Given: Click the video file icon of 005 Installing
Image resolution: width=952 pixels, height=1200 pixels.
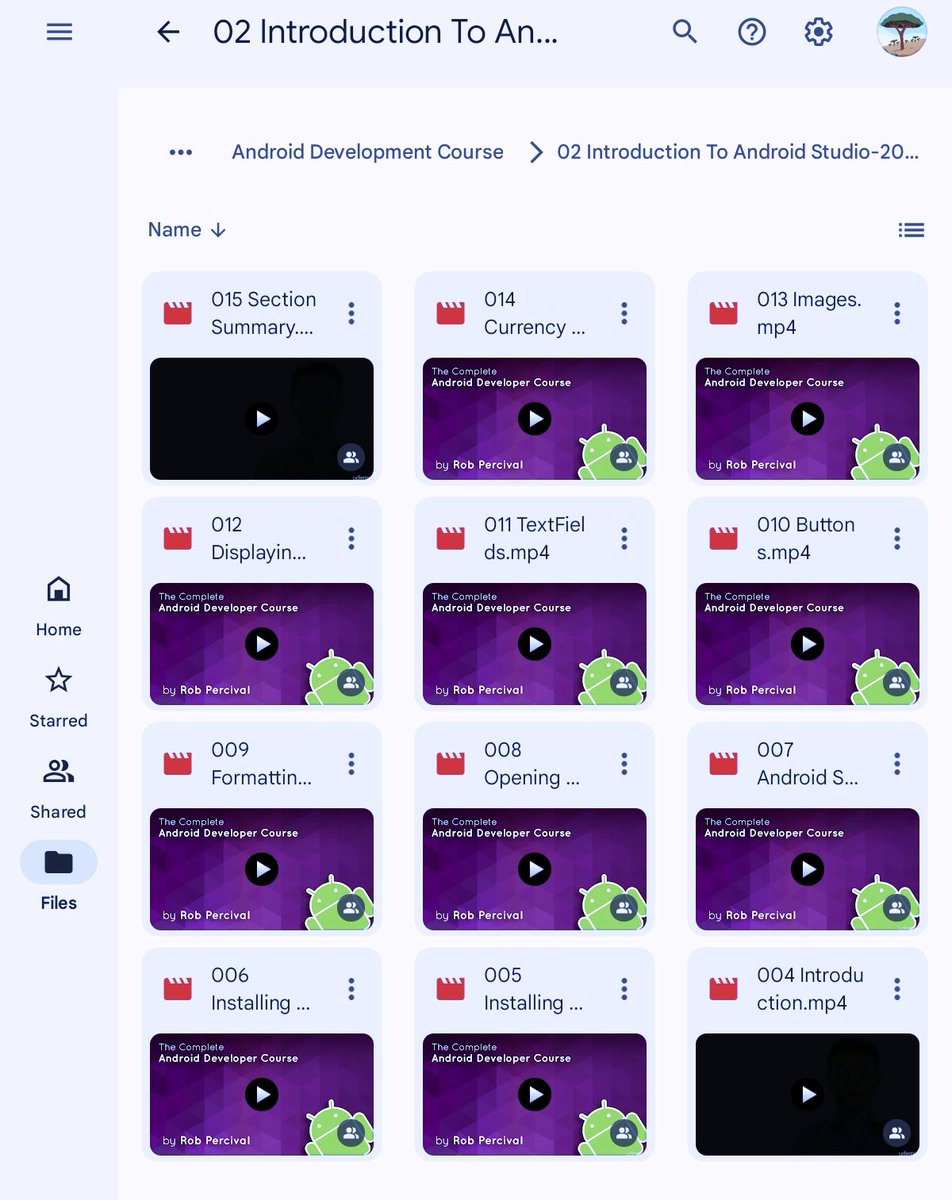Looking at the screenshot, I should 451,989.
